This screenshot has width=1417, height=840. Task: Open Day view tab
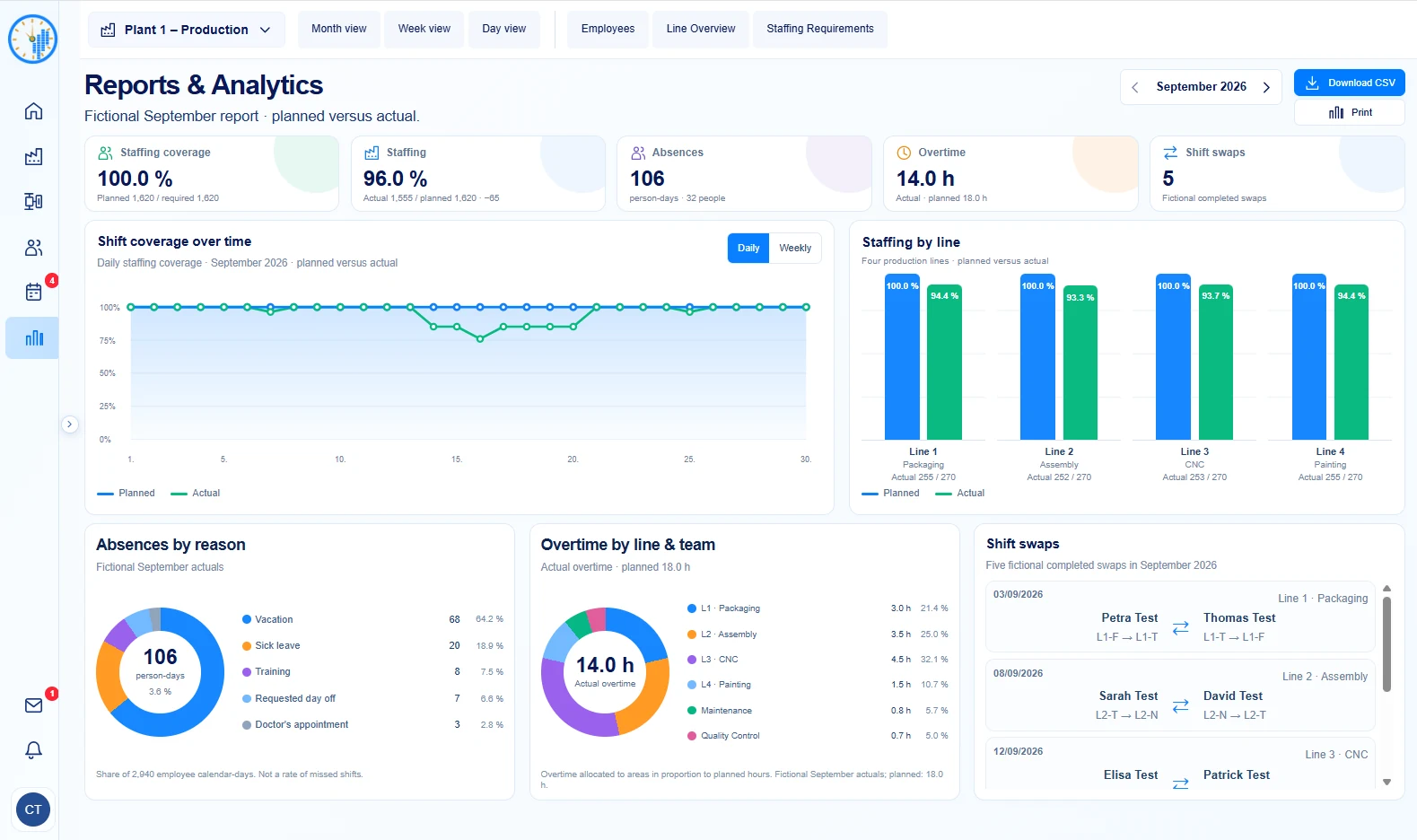(504, 29)
